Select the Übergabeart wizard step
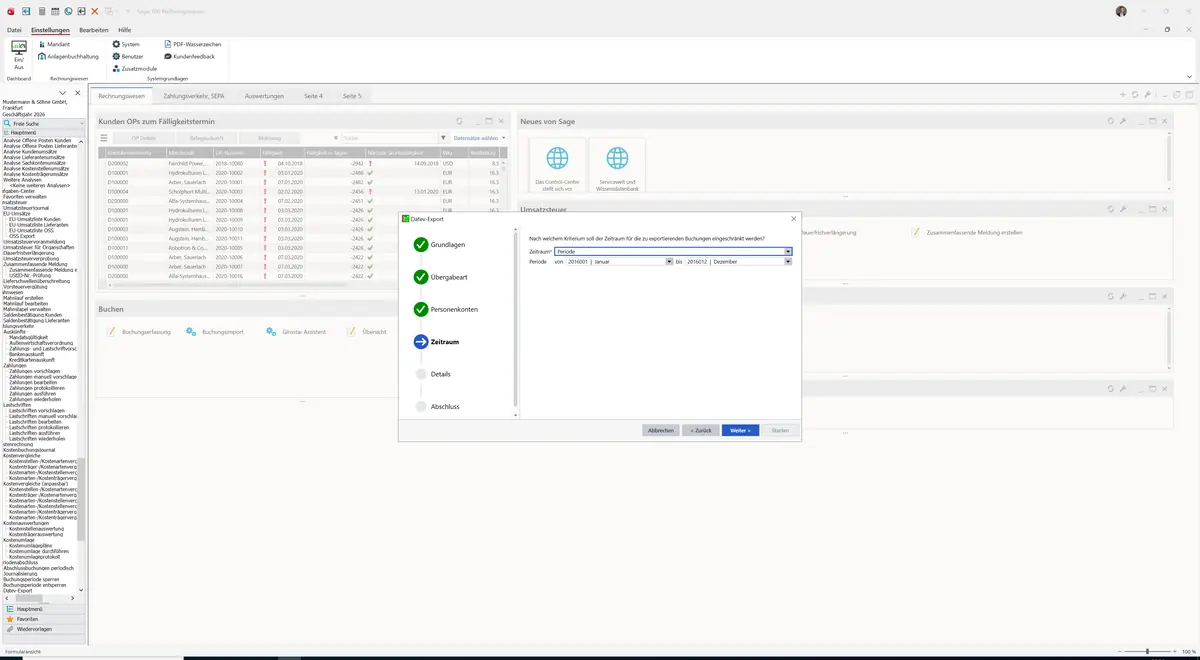 pos(441,277)
